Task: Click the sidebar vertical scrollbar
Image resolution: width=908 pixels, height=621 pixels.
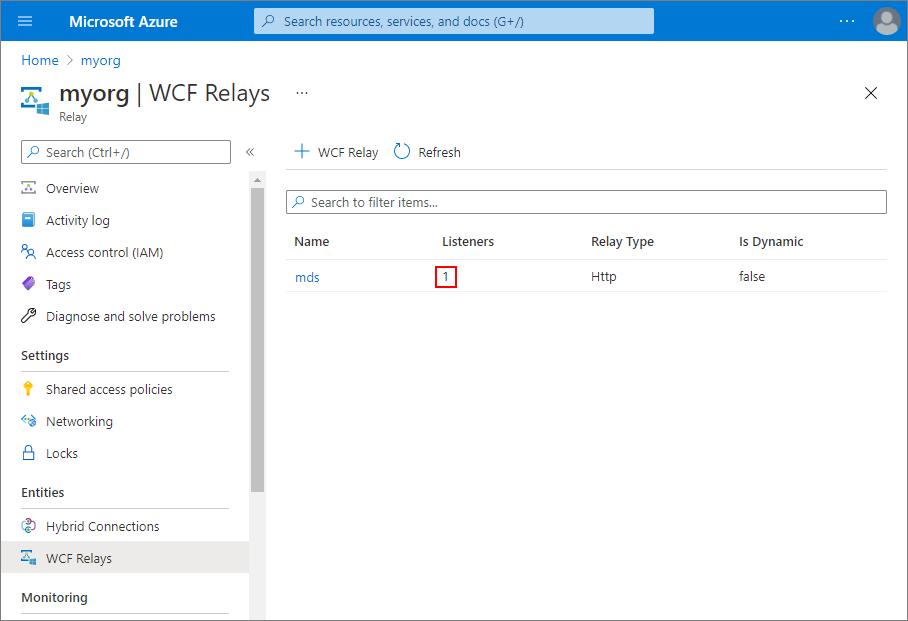Action: coord(257,340)
